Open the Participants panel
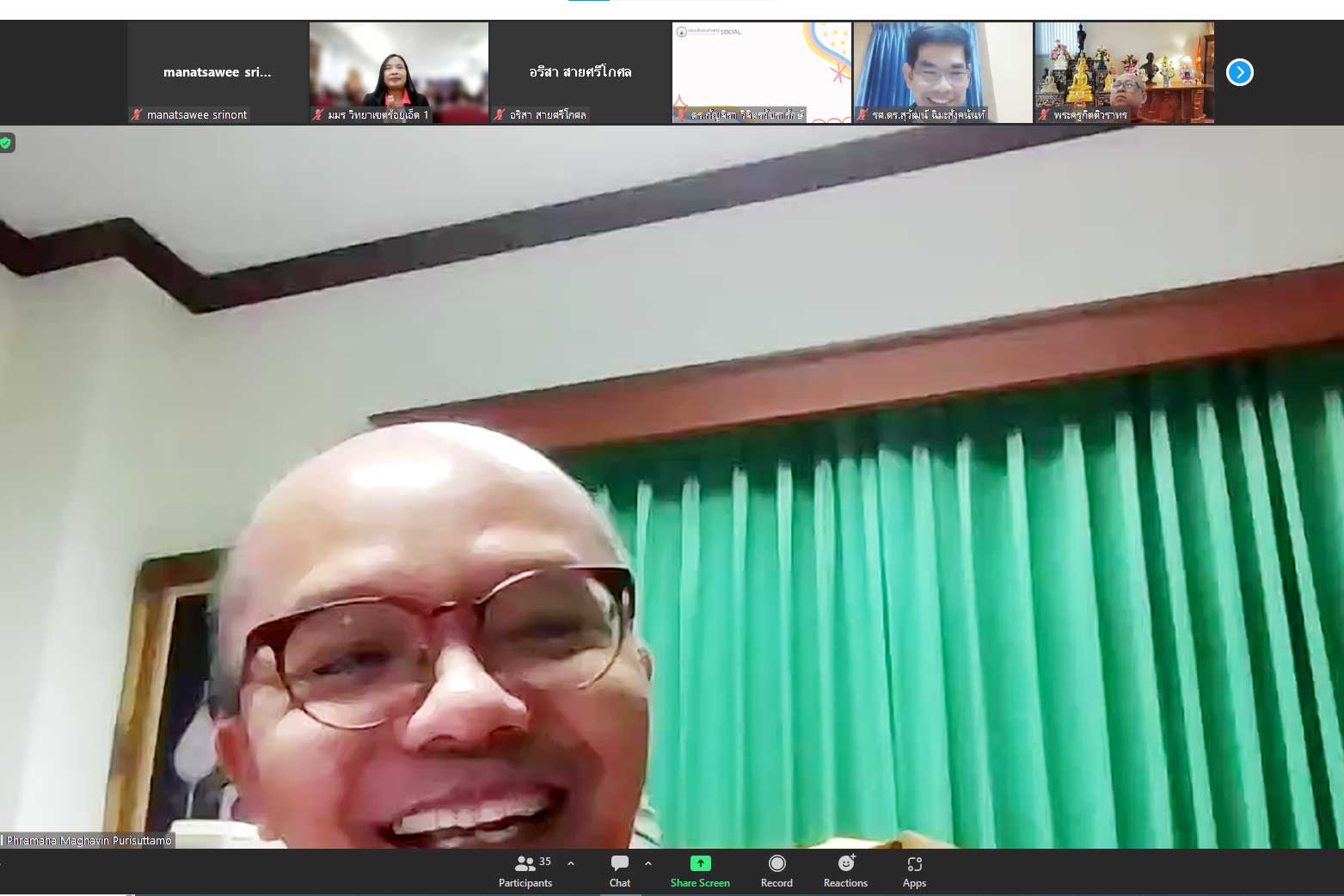Screen dimensions: 1344x896 525,870
